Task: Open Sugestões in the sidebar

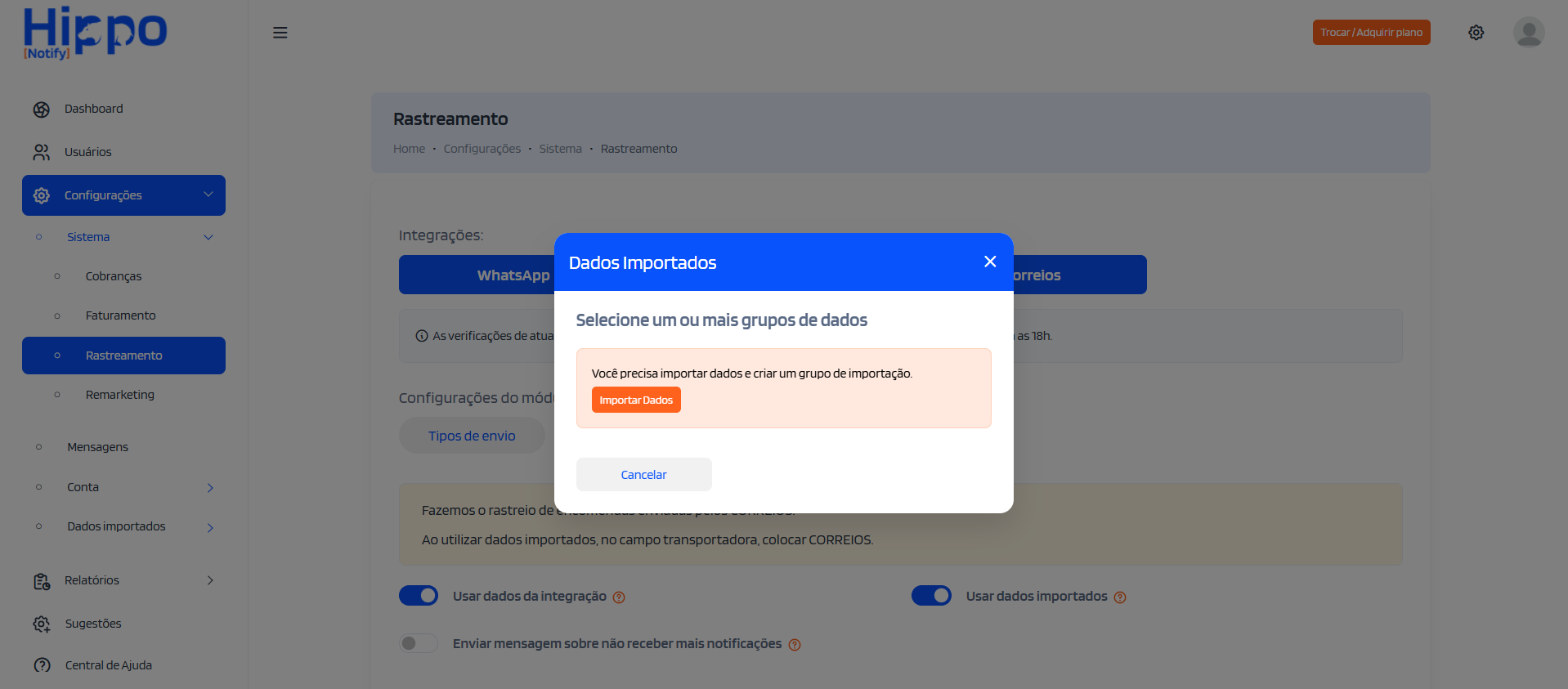Action: [93, 624]
